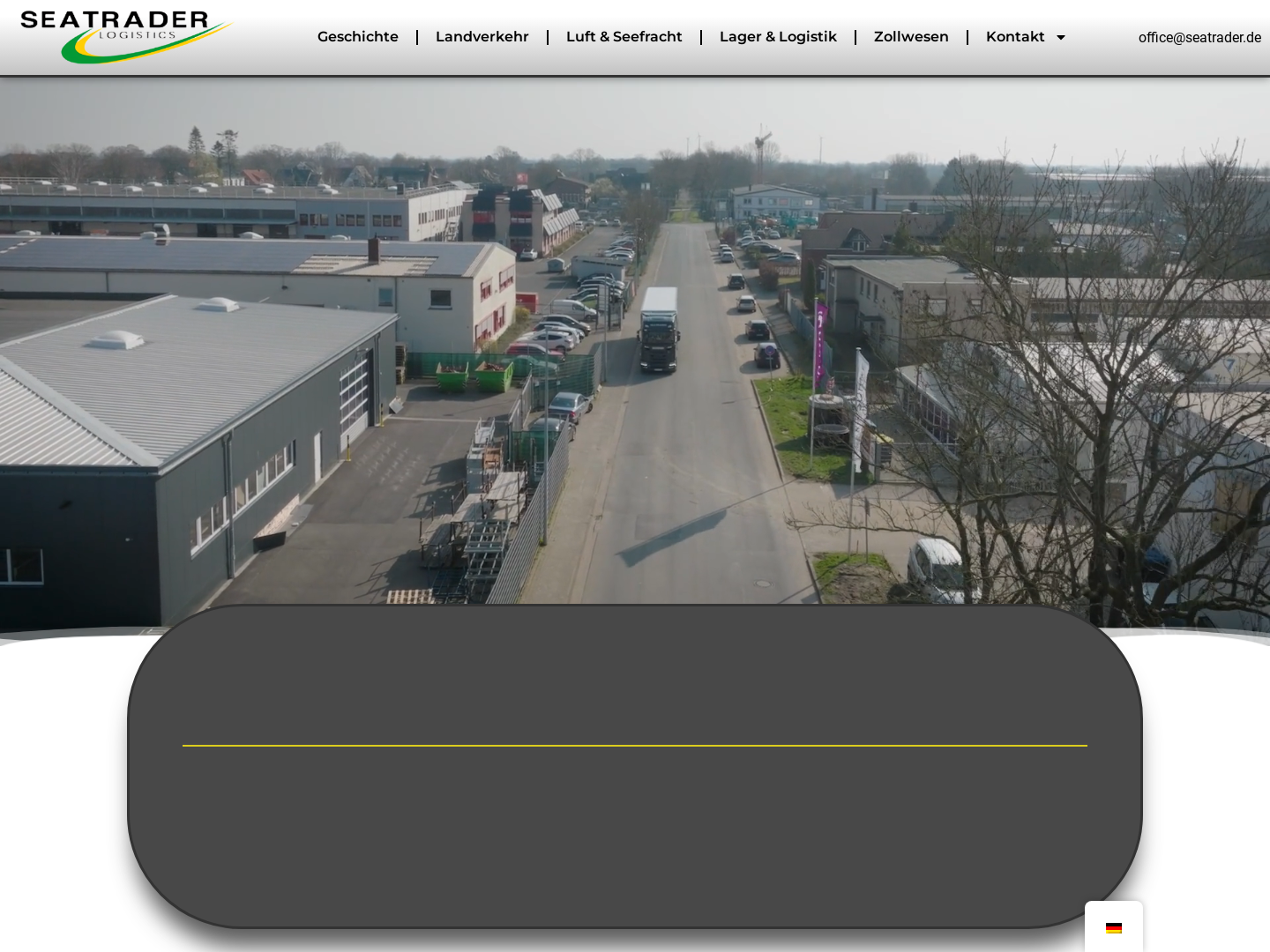Open the Geschichte menu item
1270x952 pixels.
(358, 37)
